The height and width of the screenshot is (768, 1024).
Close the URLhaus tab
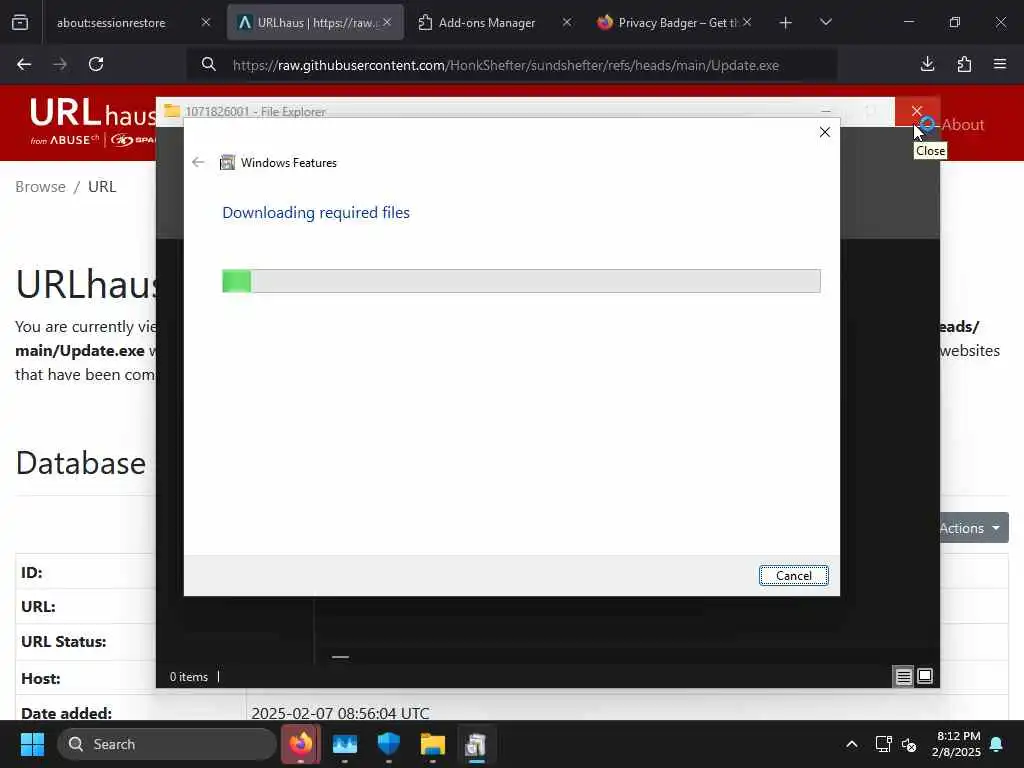coord(387,22)
